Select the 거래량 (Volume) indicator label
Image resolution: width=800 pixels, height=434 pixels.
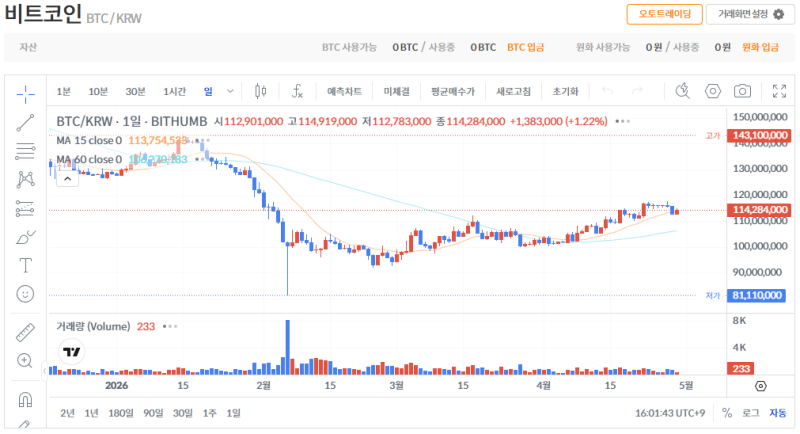click(93, 326)
